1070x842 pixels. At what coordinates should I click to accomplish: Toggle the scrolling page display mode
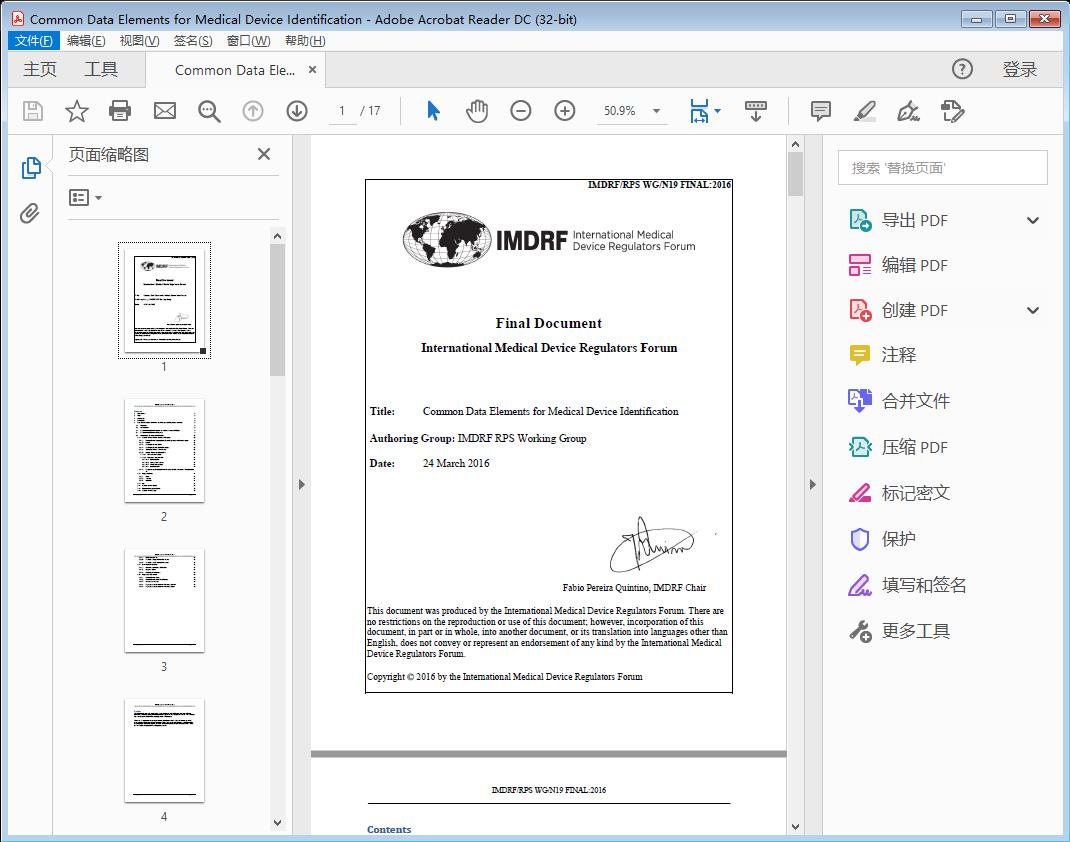click(x=755, y=111)
